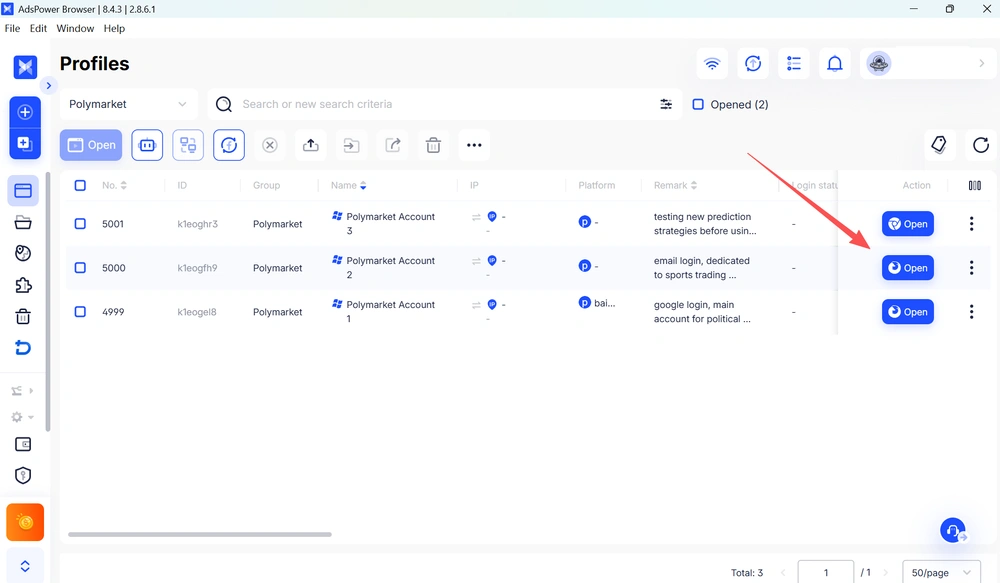Image resolution: width=1000 pixels, height=583 pixels.
Task: Open the advanced search filter sliders
Action: point(666,104)
